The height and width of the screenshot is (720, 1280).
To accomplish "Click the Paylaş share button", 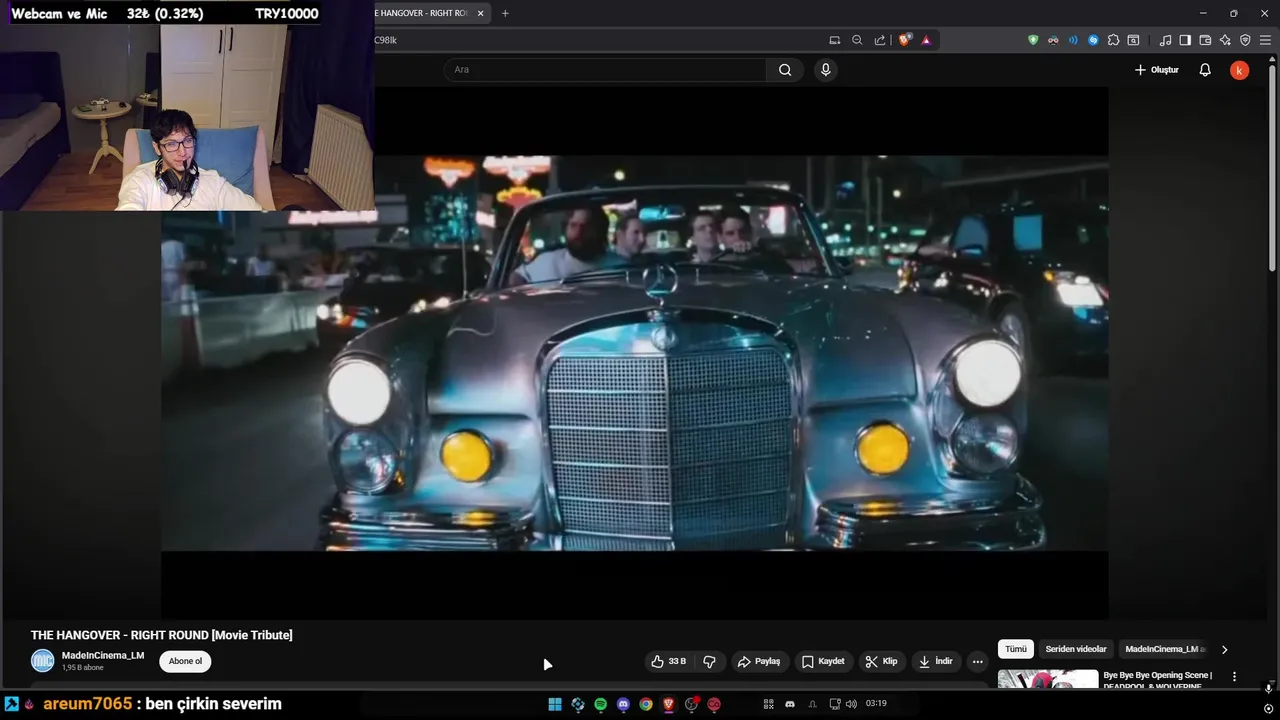I will pos(758,661).
